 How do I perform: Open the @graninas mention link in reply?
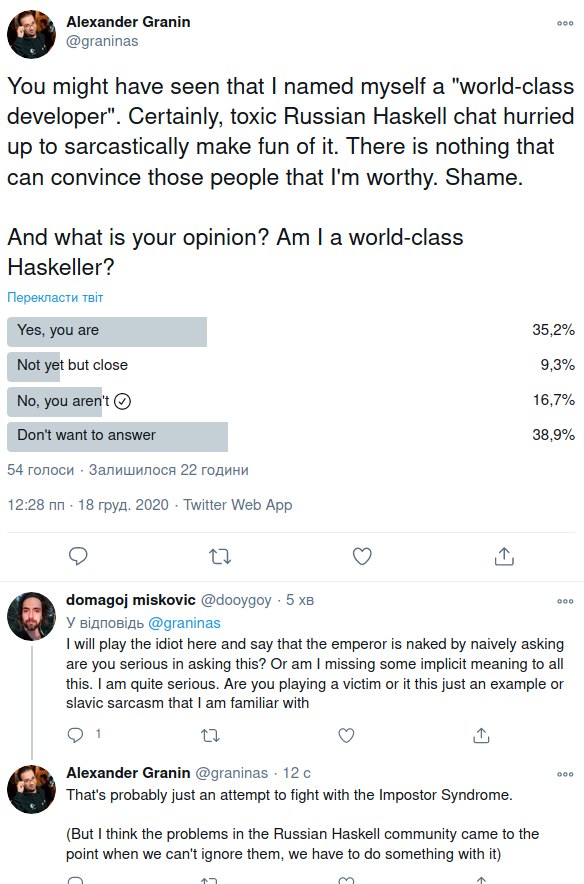(184, 622)
